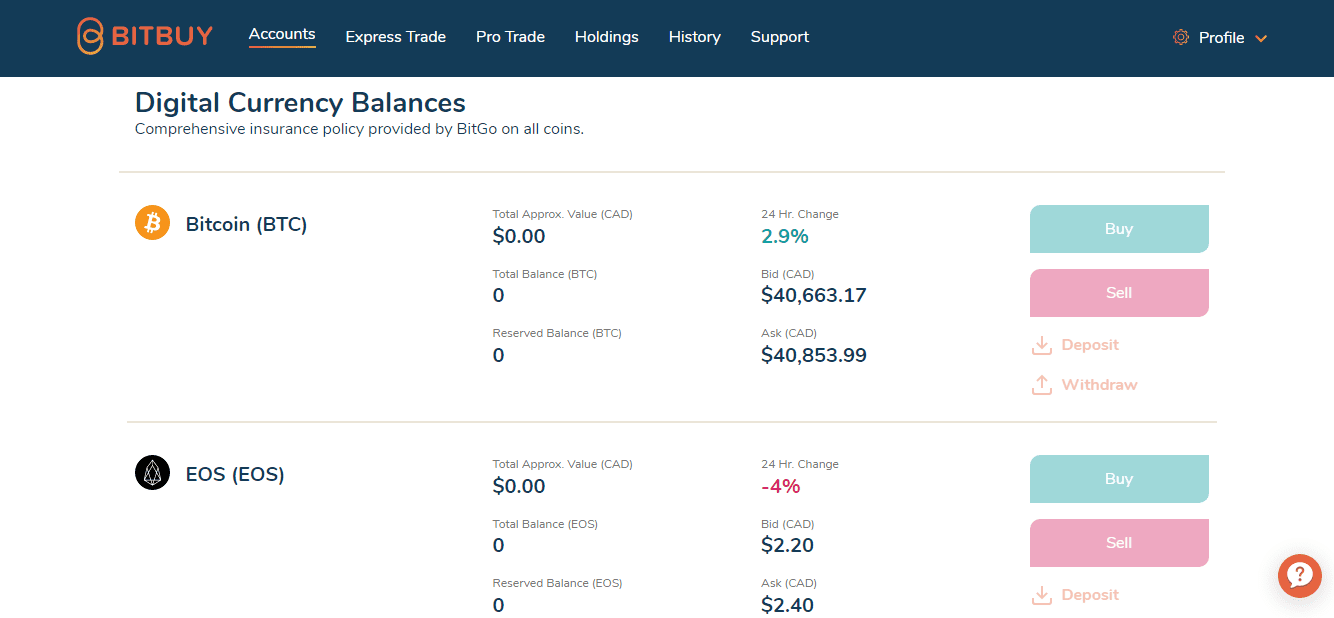Click the BitGo insurance policy note

pyautogui.click(x=359, y=129)
